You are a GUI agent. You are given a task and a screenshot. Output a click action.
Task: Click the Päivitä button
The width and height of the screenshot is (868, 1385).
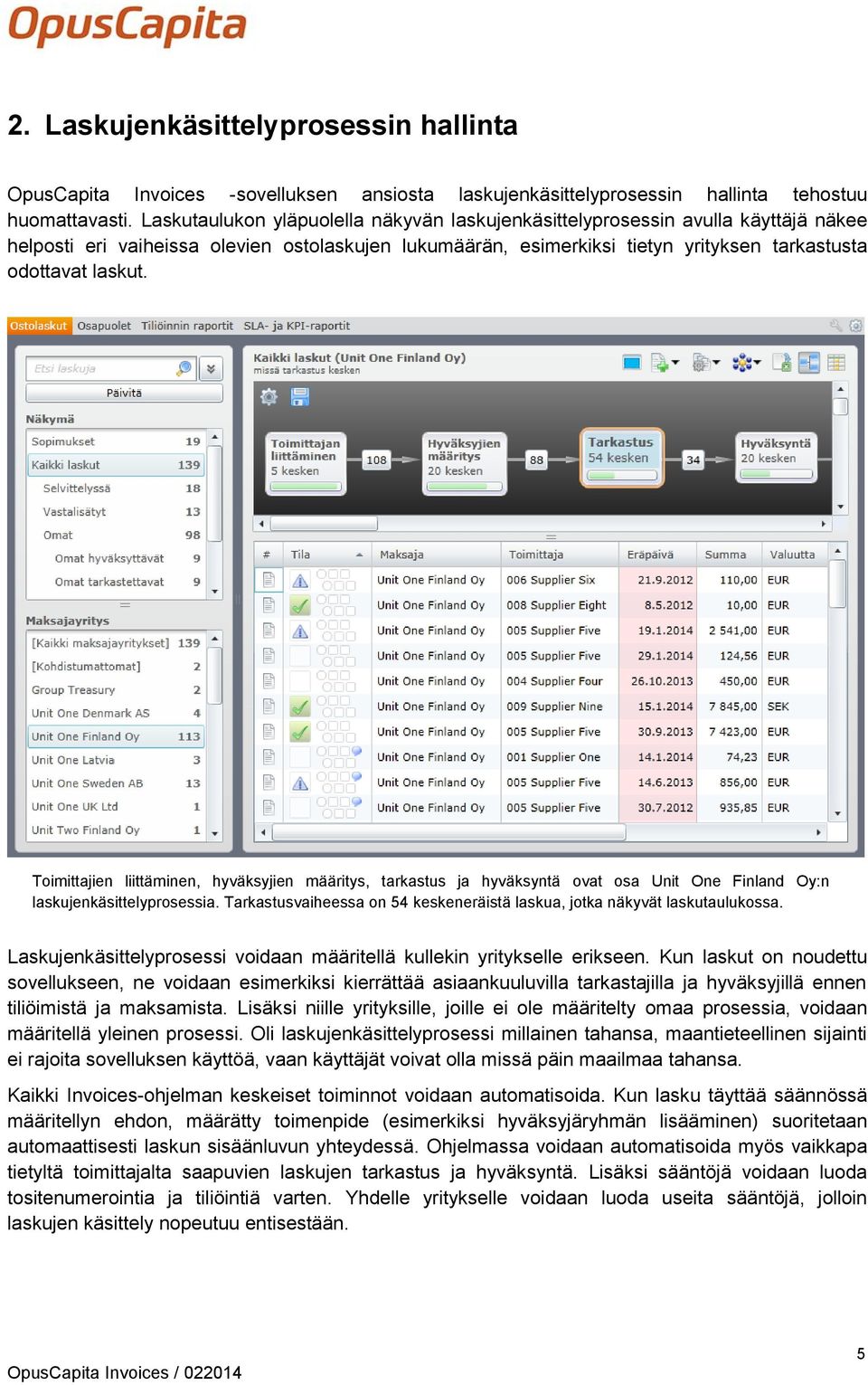click(124, 394)
